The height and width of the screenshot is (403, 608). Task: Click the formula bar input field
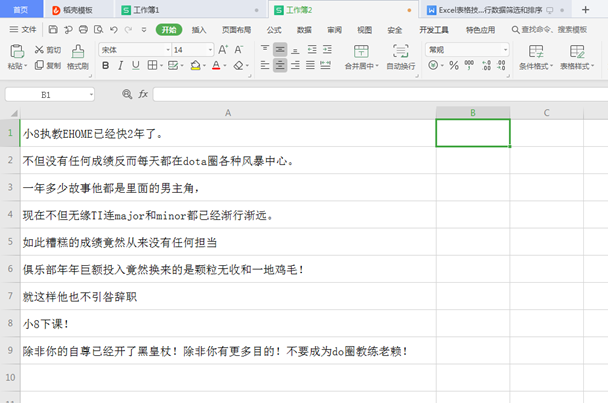coord(380,94)
